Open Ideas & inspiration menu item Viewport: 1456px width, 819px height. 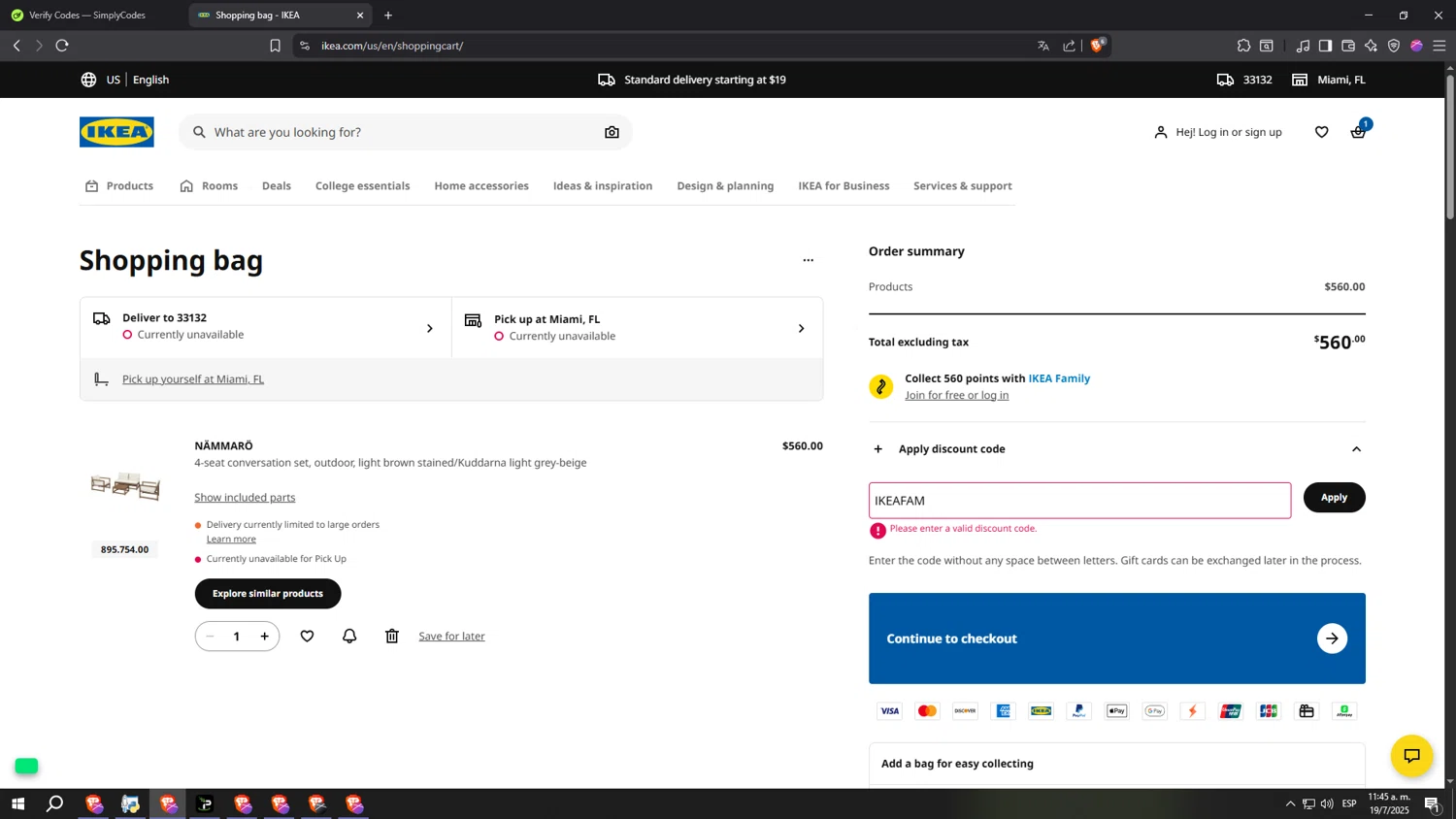pos(603,186)
